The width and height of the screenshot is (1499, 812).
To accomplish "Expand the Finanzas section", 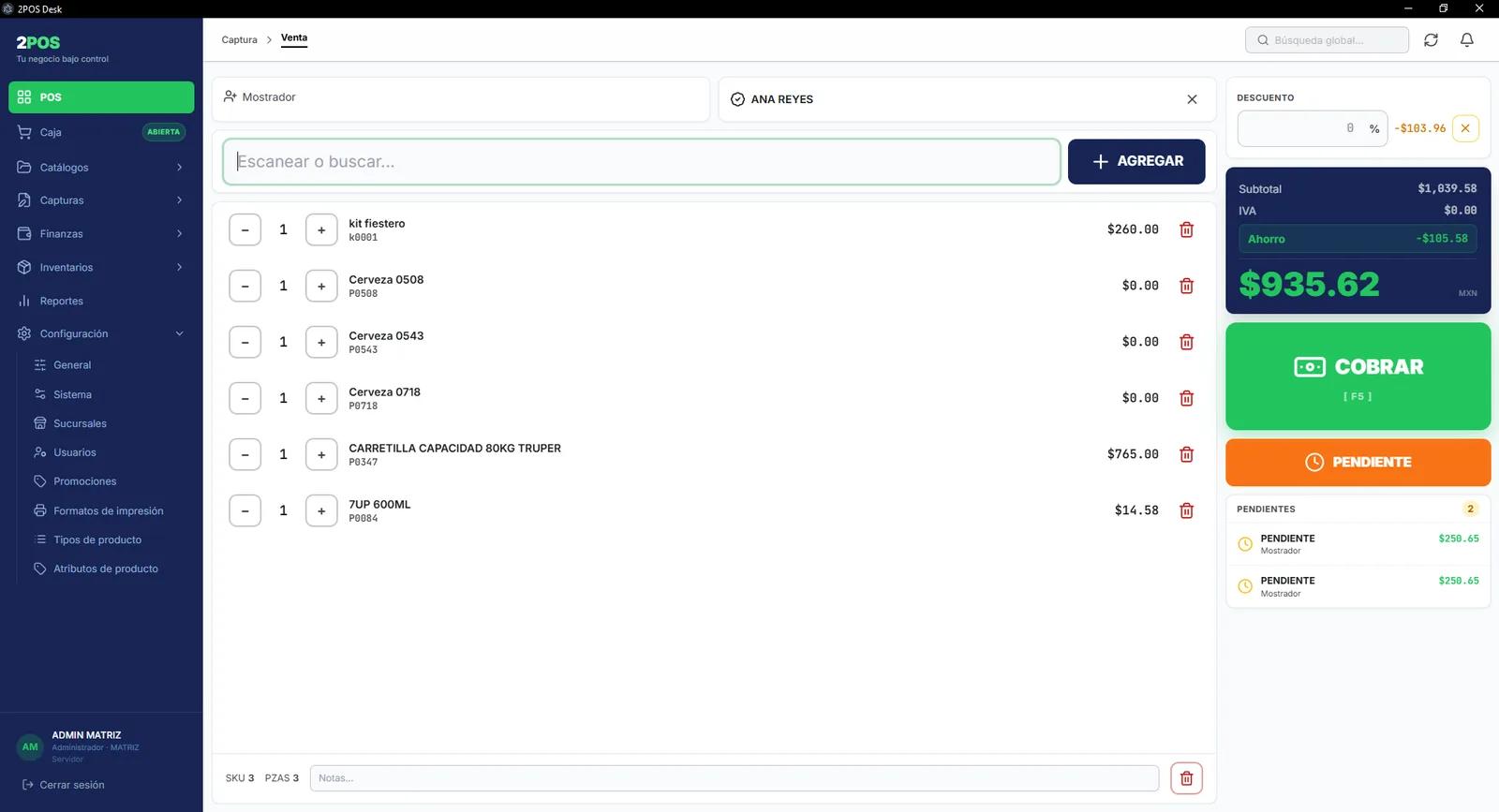I will (x=101, y=234).
